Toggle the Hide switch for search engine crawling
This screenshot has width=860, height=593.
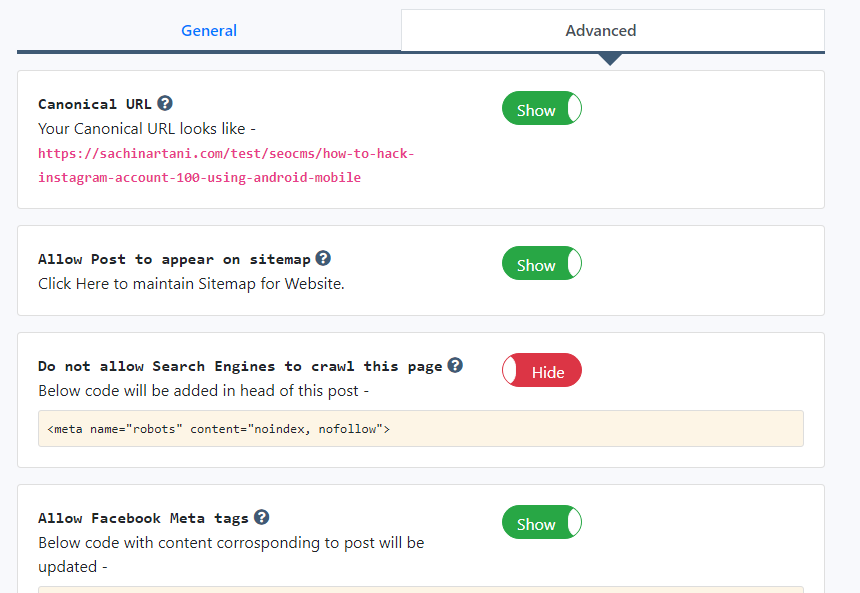click(541, 370)
